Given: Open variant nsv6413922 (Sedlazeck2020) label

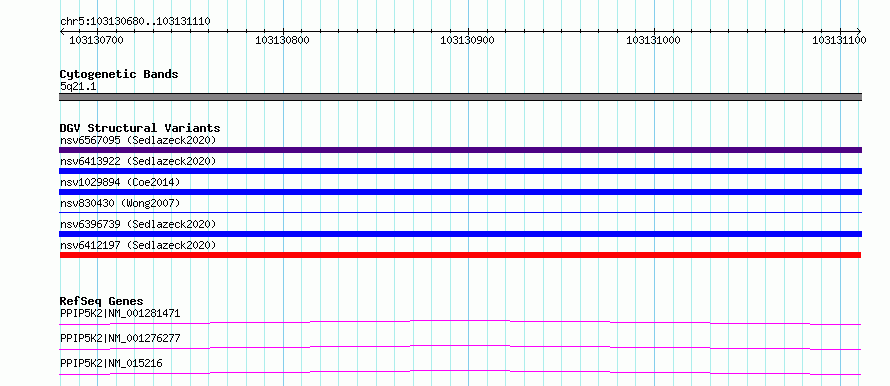Looking at the screenshot, I should (138, 161).
